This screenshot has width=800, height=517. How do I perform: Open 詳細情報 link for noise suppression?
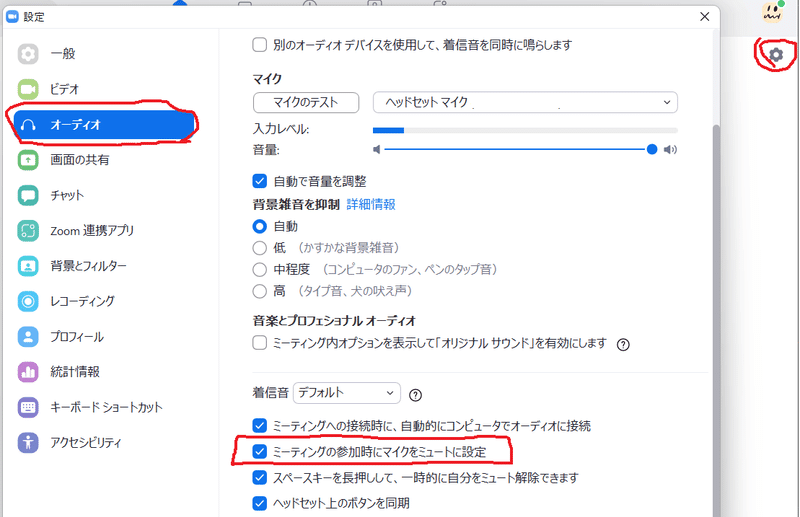pos(371,205)
